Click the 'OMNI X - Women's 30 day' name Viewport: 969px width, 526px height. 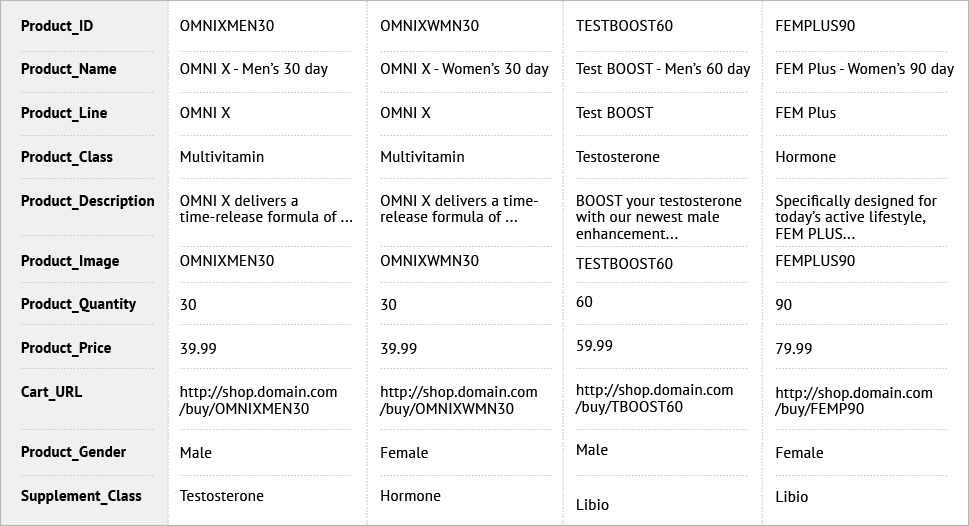click(x=464, y=69)
